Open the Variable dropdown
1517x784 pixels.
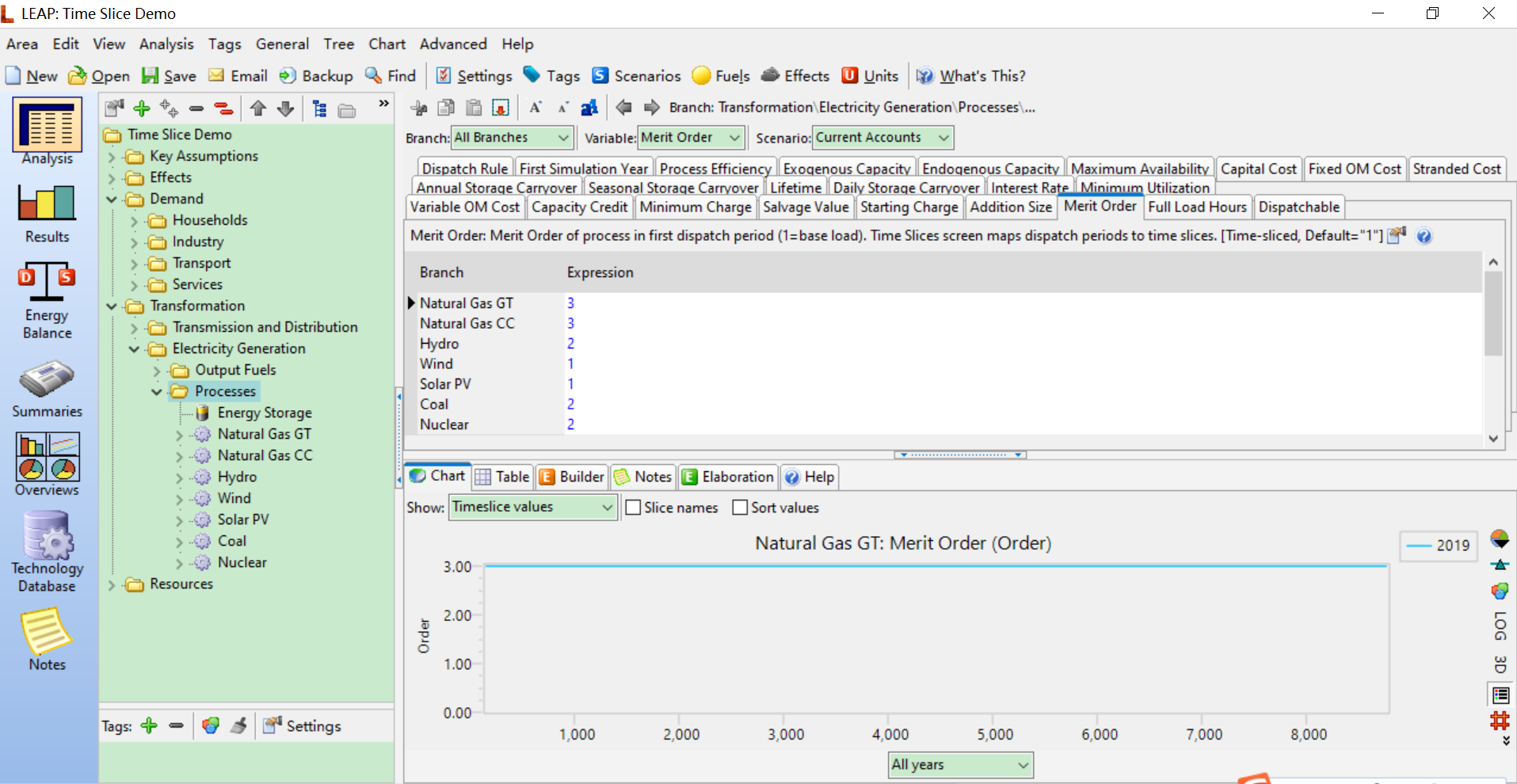(691, 138)
